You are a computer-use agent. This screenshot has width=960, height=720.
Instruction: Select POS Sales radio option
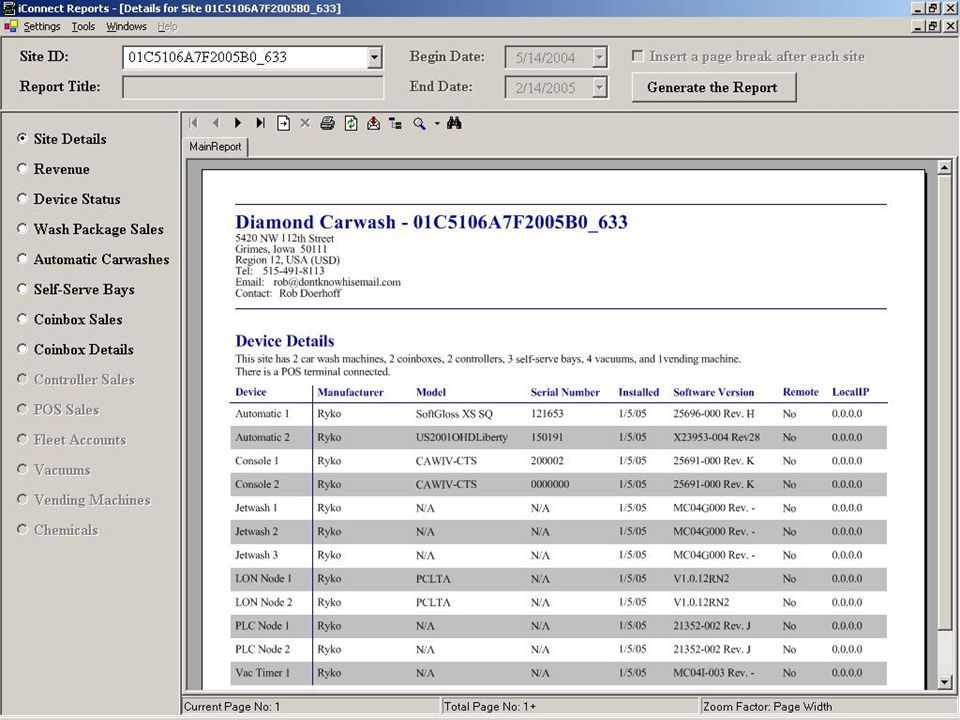(23, 408)
